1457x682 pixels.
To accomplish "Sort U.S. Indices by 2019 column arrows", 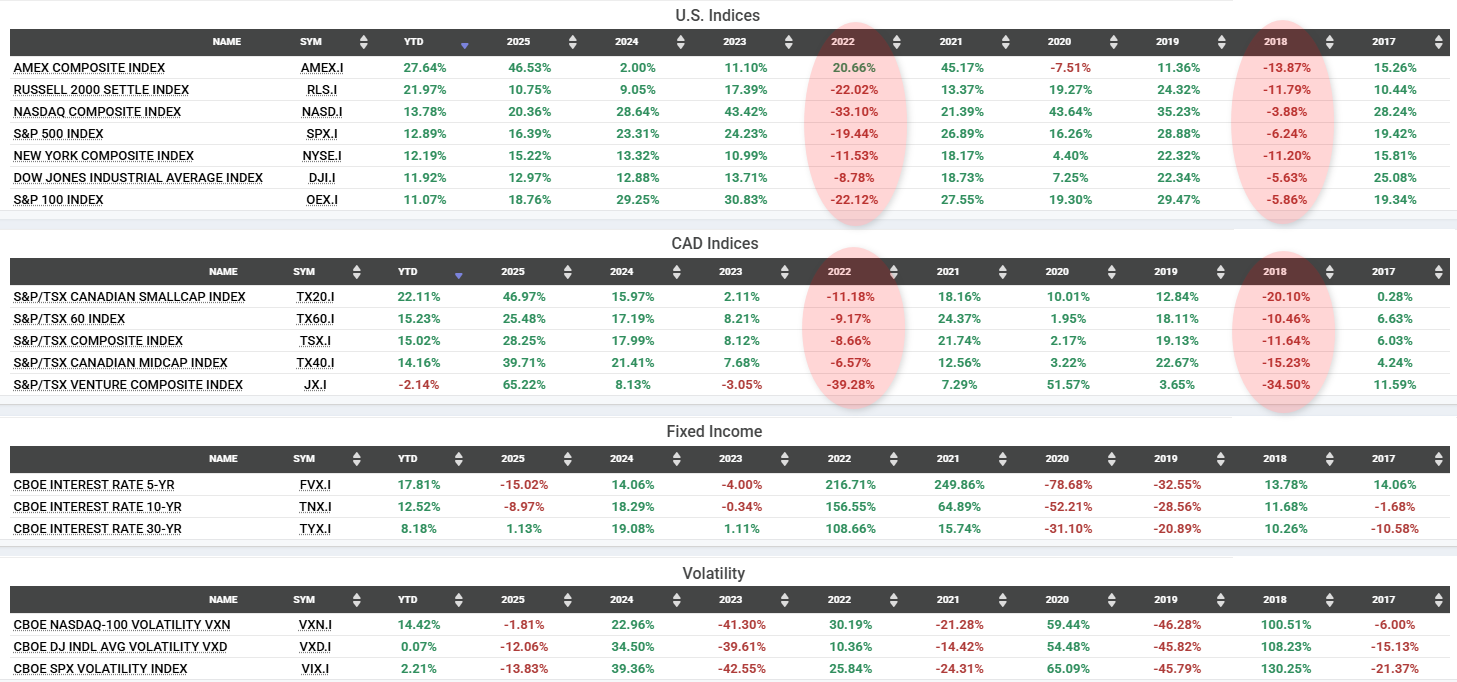I will pos(1220,42).
